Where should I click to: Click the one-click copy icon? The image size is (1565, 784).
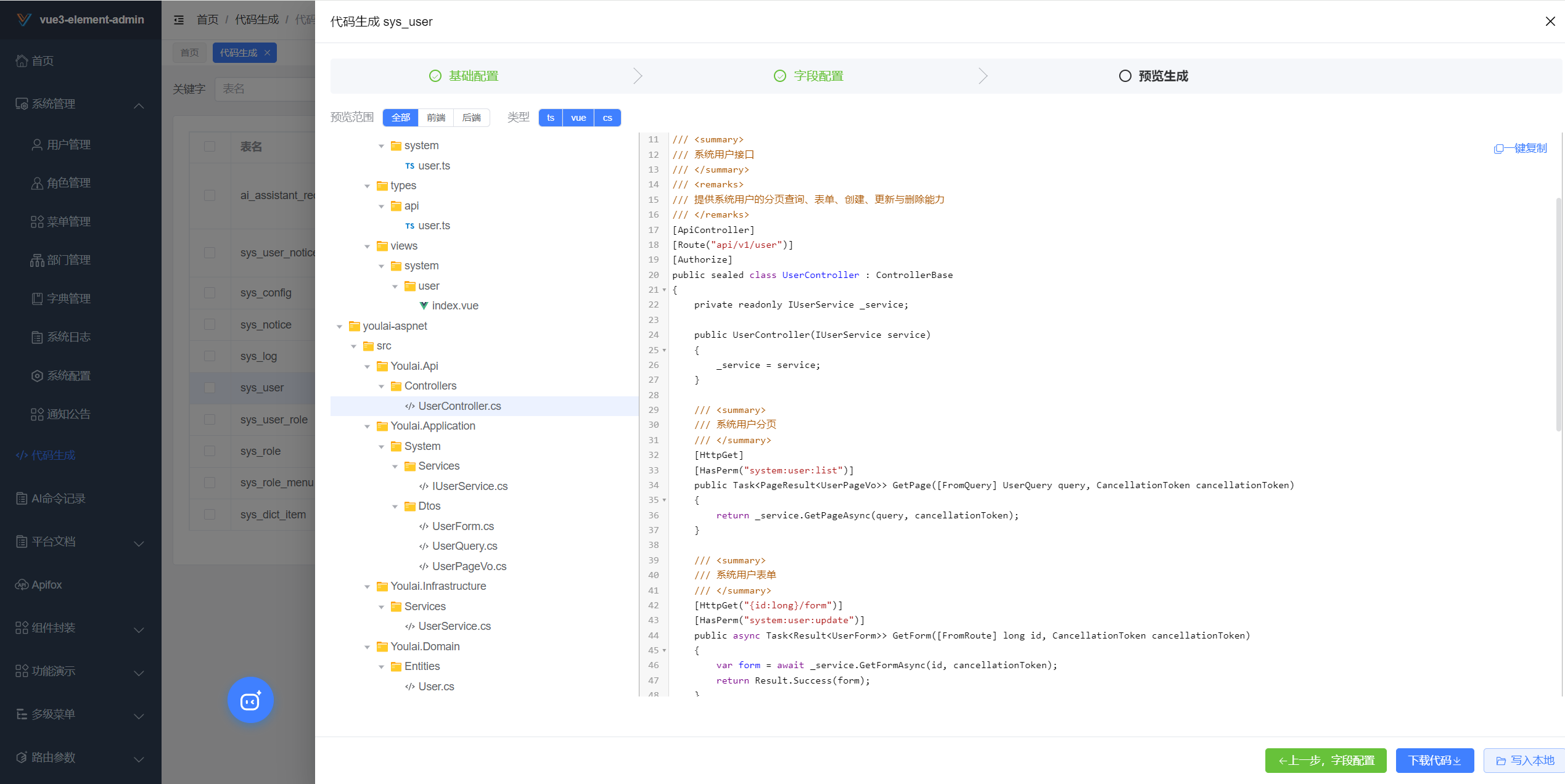tap(1498, 149)
